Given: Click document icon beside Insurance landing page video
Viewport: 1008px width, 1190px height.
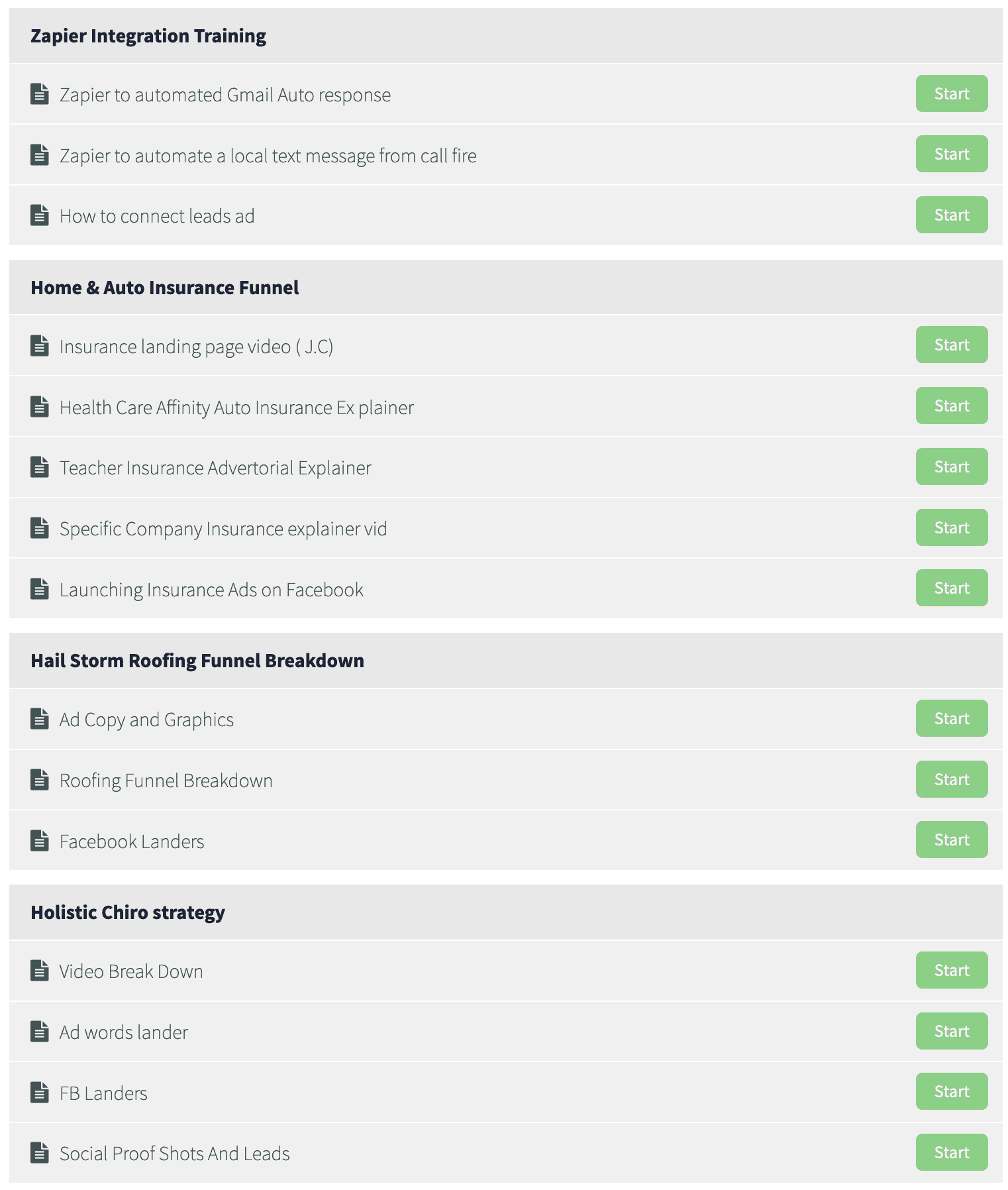Looking at the screenshot, I should 40,346.
